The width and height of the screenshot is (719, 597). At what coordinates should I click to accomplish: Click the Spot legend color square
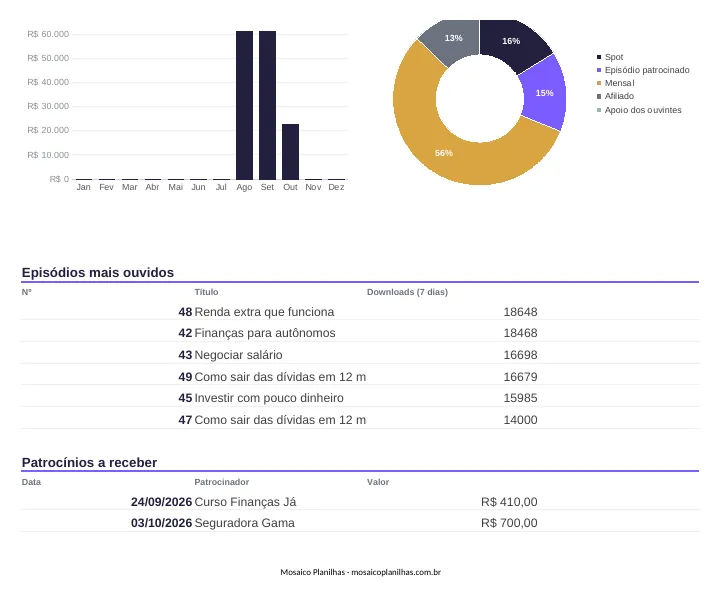[599, 57]
